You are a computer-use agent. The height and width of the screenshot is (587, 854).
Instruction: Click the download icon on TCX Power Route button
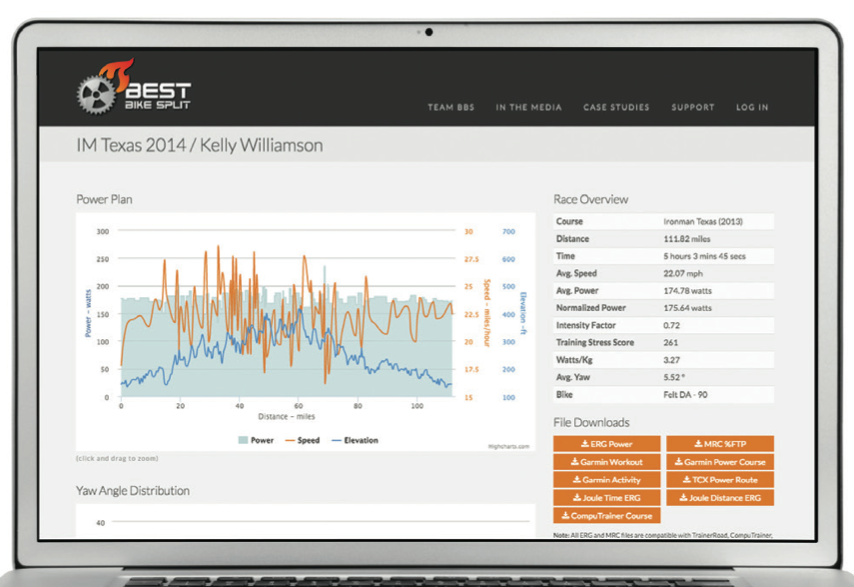coord(685,480)
